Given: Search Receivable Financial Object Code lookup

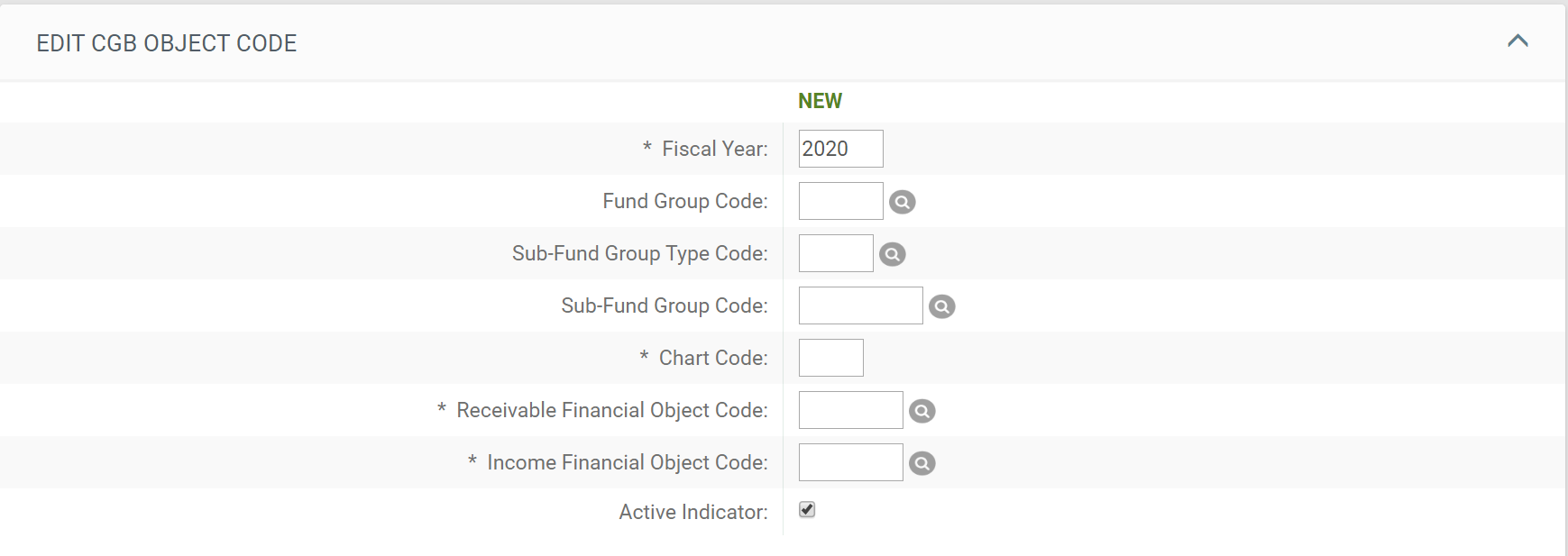Looking at the screenshot, I should click(x=922, y=411).
